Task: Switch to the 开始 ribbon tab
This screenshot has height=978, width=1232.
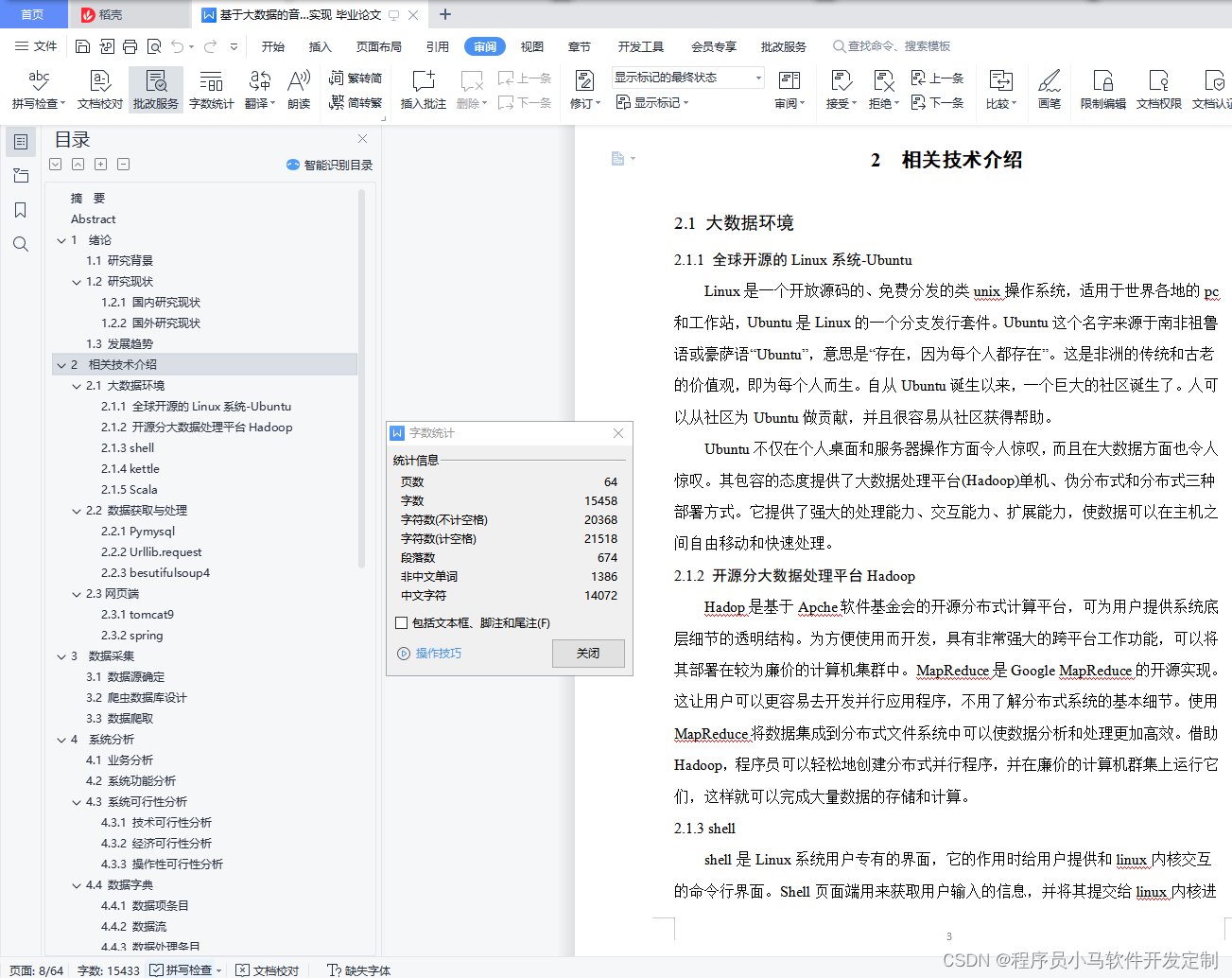Action: coord(273,46)
